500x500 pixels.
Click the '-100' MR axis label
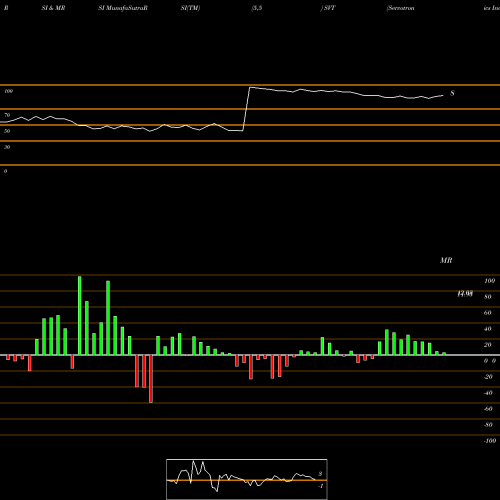point(490,441)
